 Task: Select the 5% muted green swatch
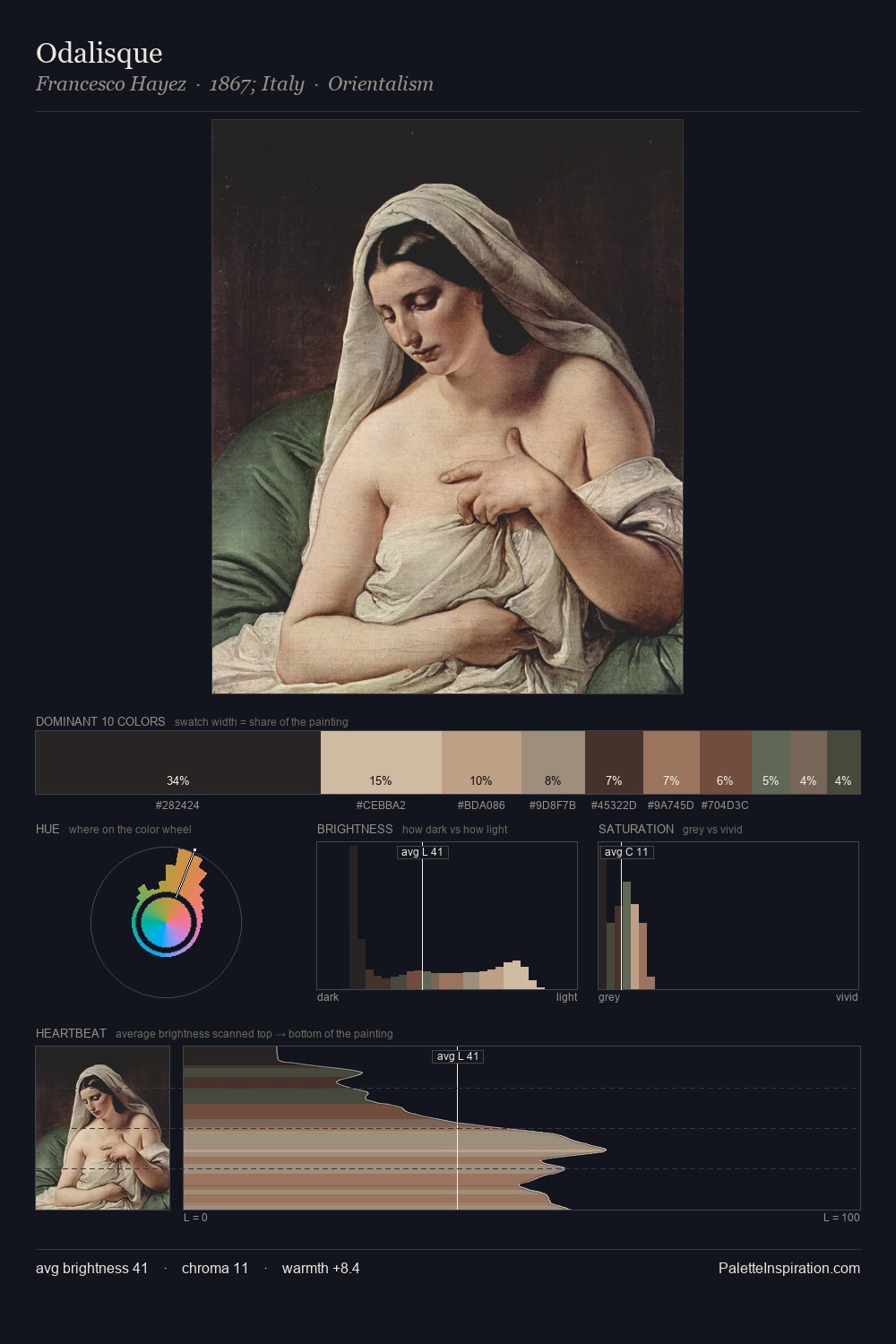pos(771,762)
